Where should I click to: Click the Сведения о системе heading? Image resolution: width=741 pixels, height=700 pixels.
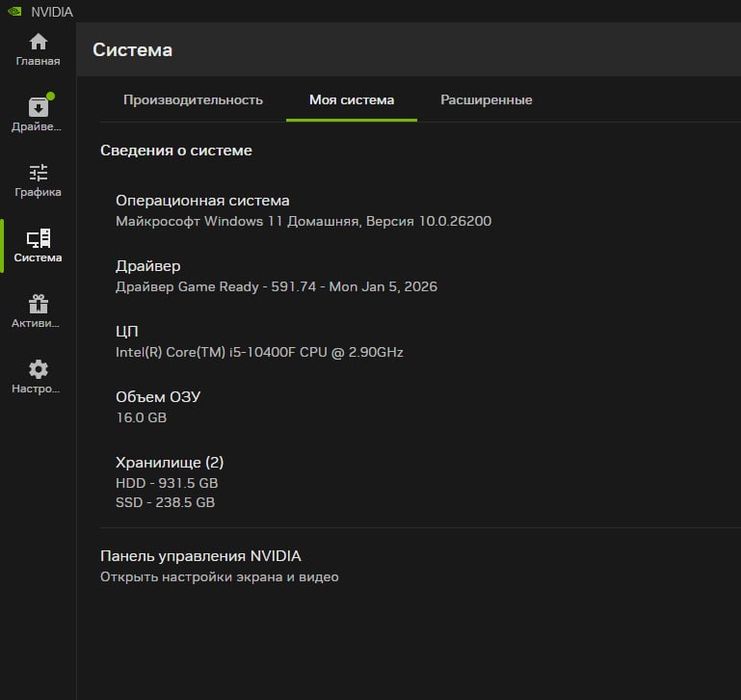click(176, 150)
